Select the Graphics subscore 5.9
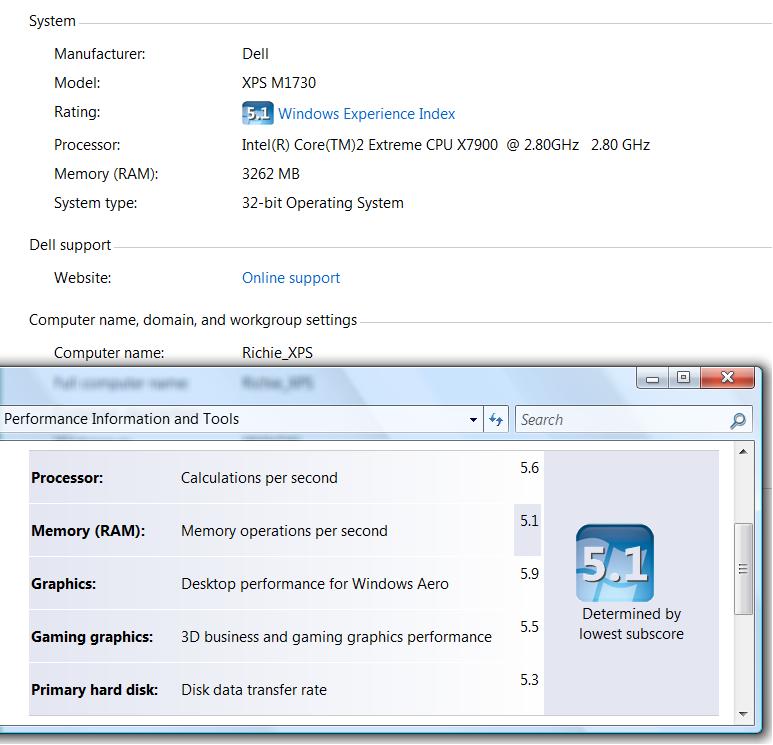The height and width of the screenshot is (745, 773). [x=529, y=574]
